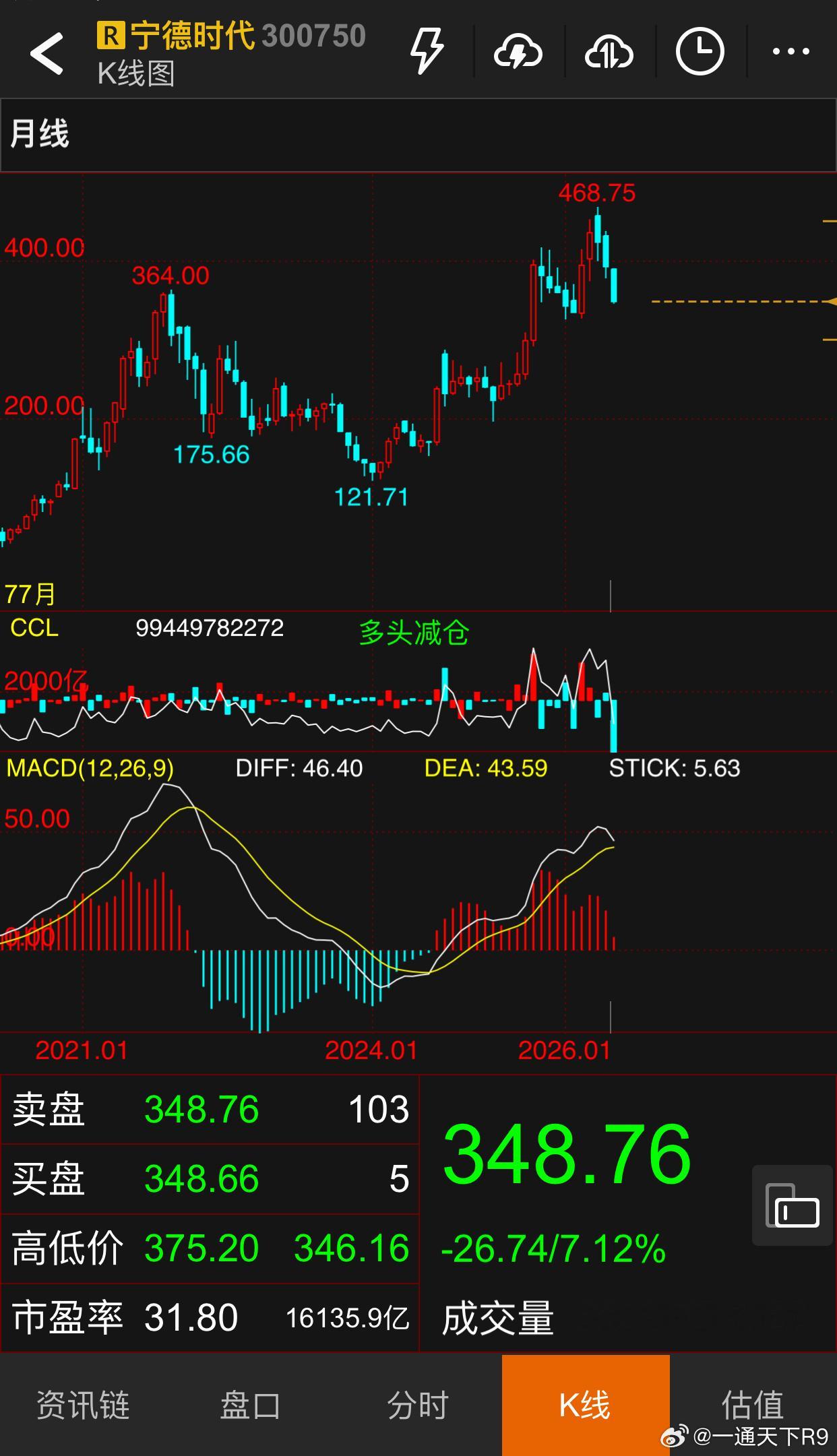The image size is (837, 1456).
Task: Tap the stock code 300750
Action: (x=313, y=36)
